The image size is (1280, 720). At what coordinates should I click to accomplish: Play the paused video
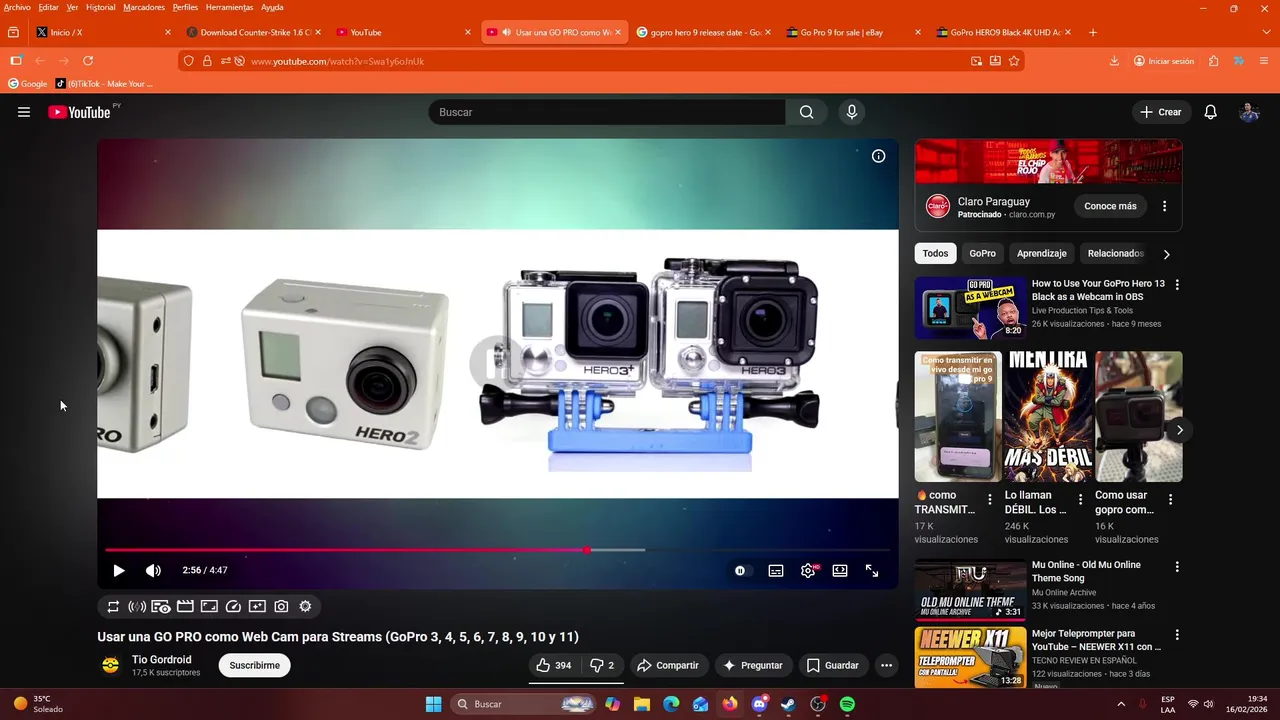pos(118,570)
